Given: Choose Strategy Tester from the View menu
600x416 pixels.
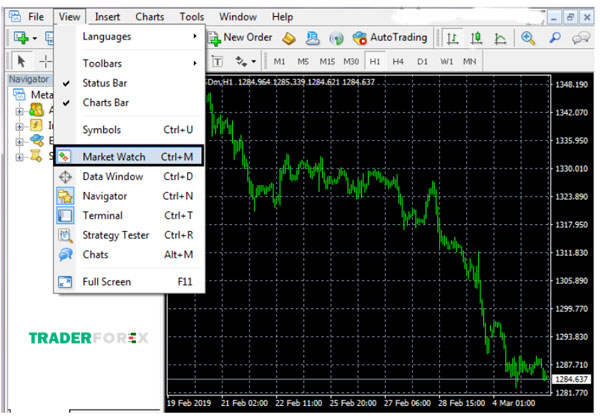Looking at the screenshot, I should (x=129, y=235).
